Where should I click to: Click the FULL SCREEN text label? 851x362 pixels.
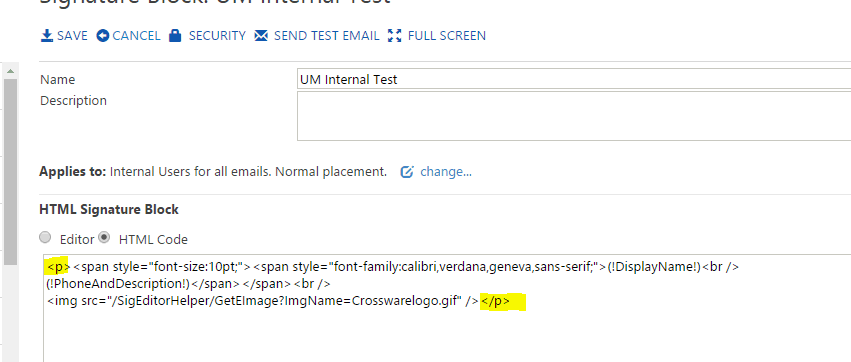447,36
